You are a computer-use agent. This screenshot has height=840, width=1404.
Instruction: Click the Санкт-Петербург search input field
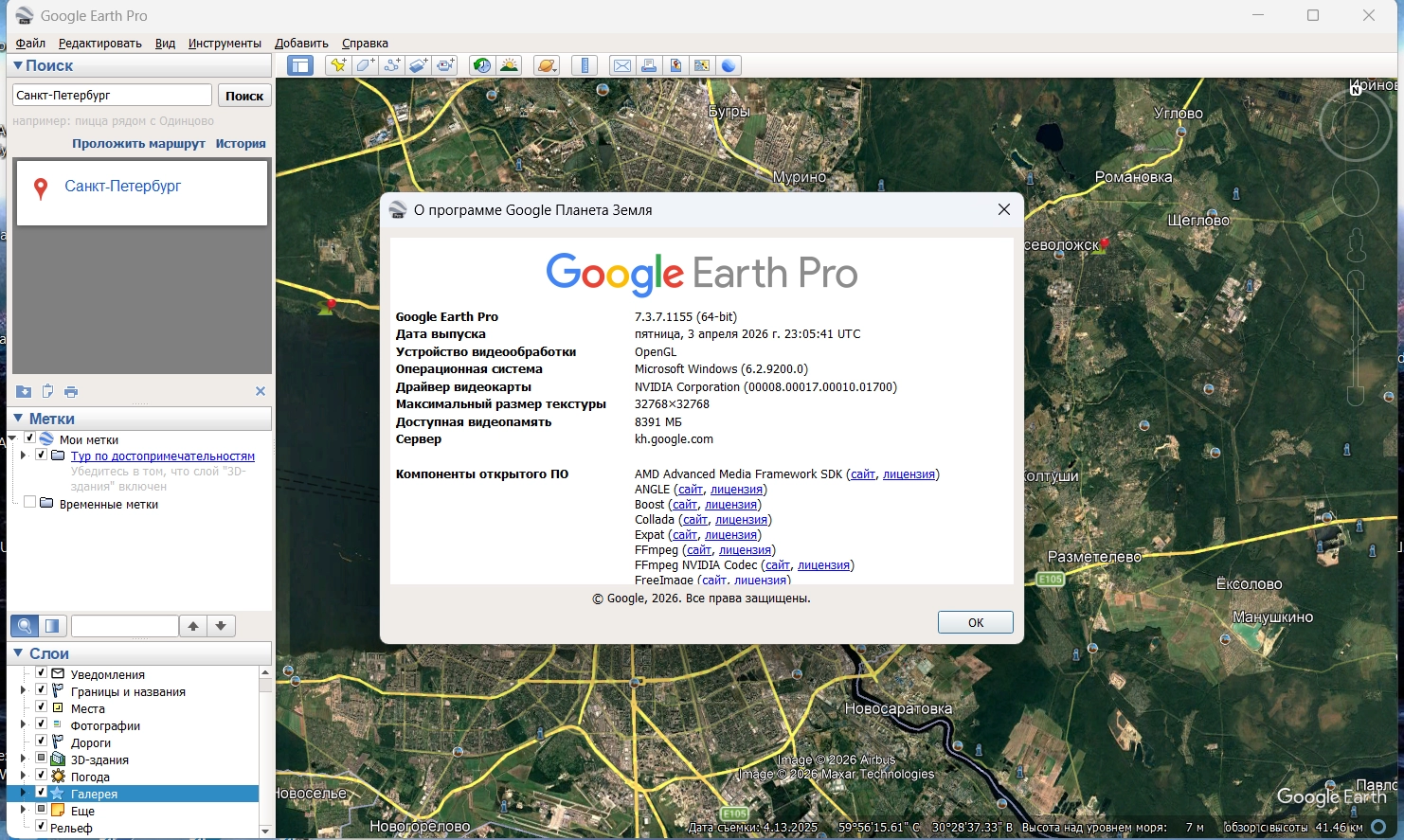click(x=112, y=96)
